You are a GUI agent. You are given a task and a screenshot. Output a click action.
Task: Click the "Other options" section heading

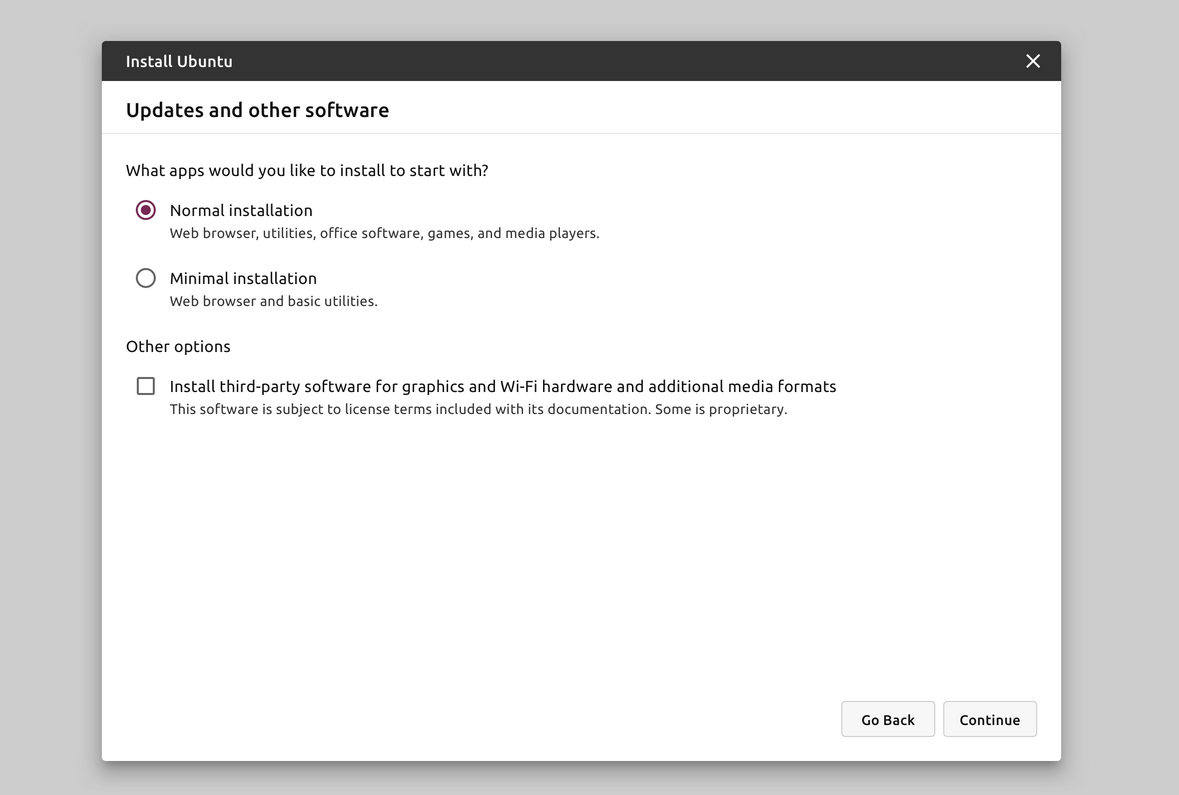[178, 346]
